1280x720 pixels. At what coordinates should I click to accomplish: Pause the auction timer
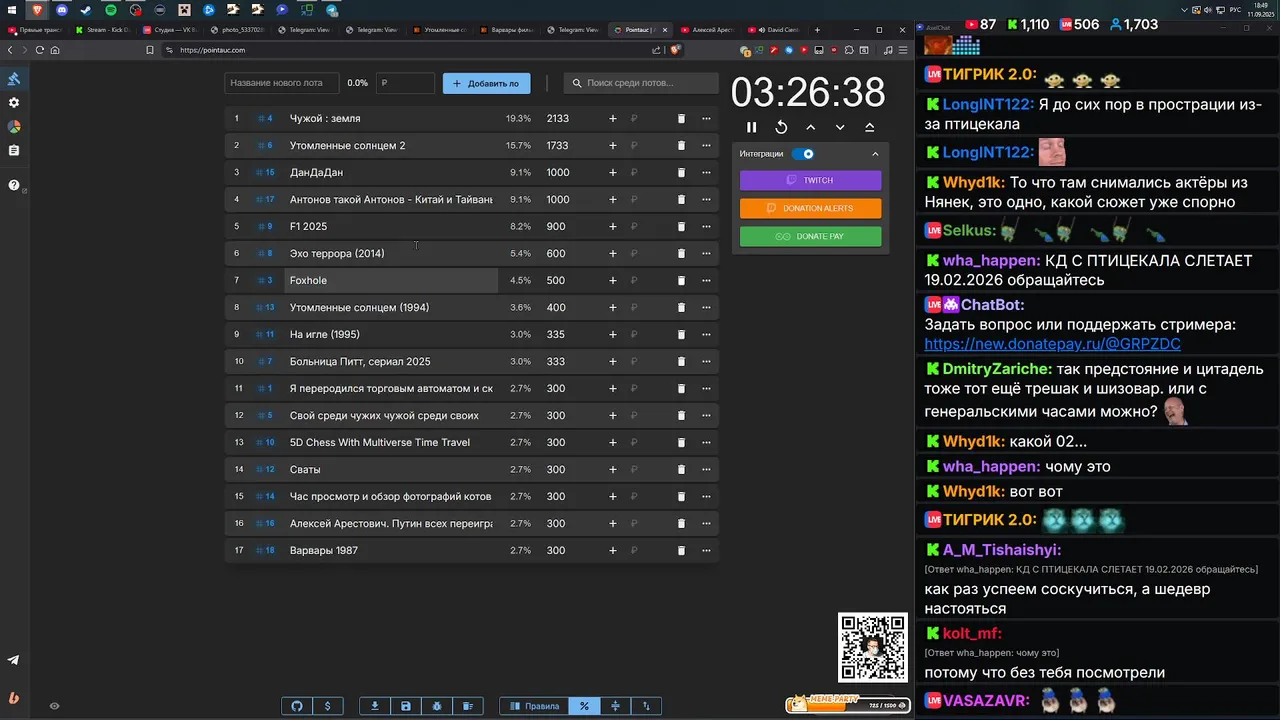752,127
